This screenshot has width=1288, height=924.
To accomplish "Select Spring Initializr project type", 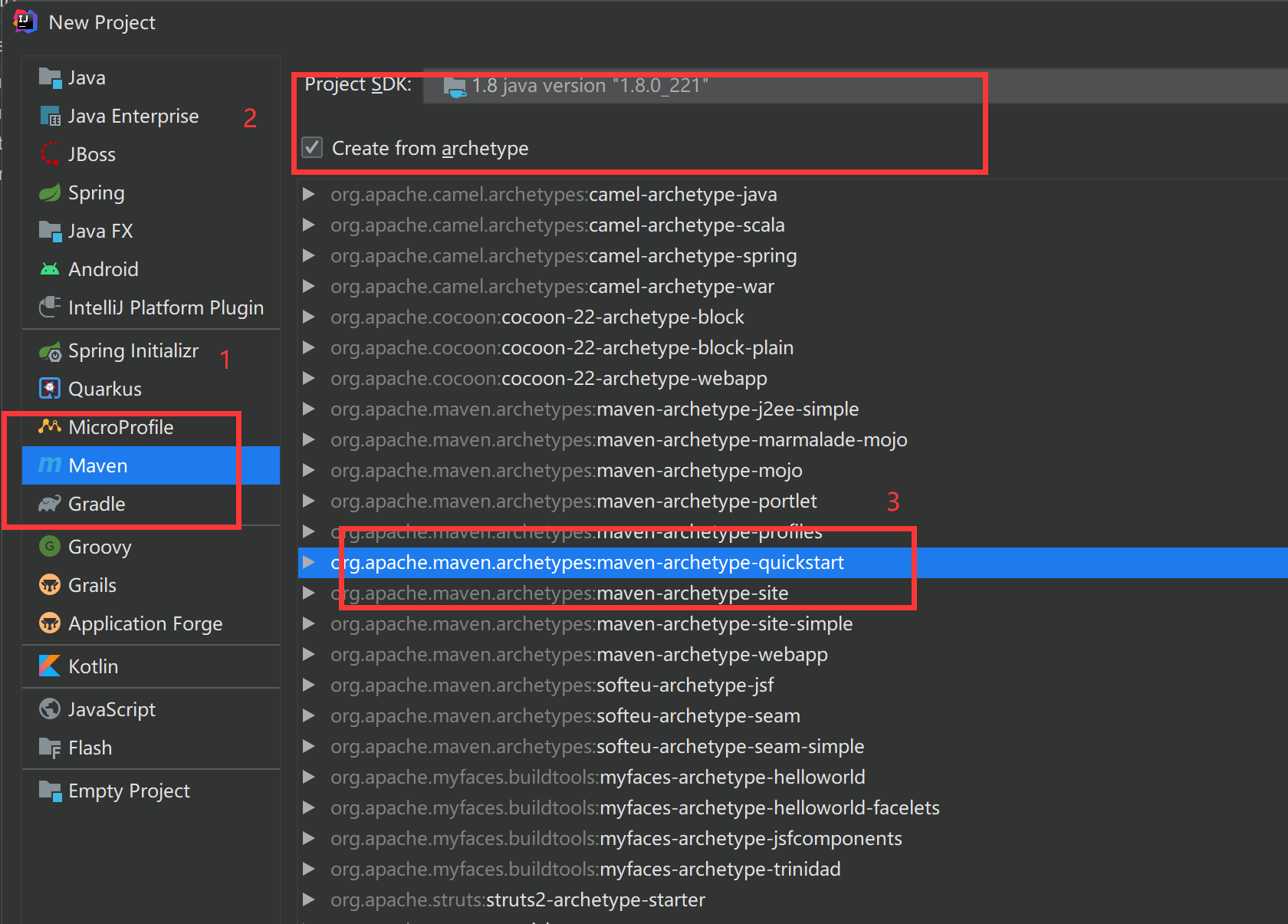I will 151,350.
